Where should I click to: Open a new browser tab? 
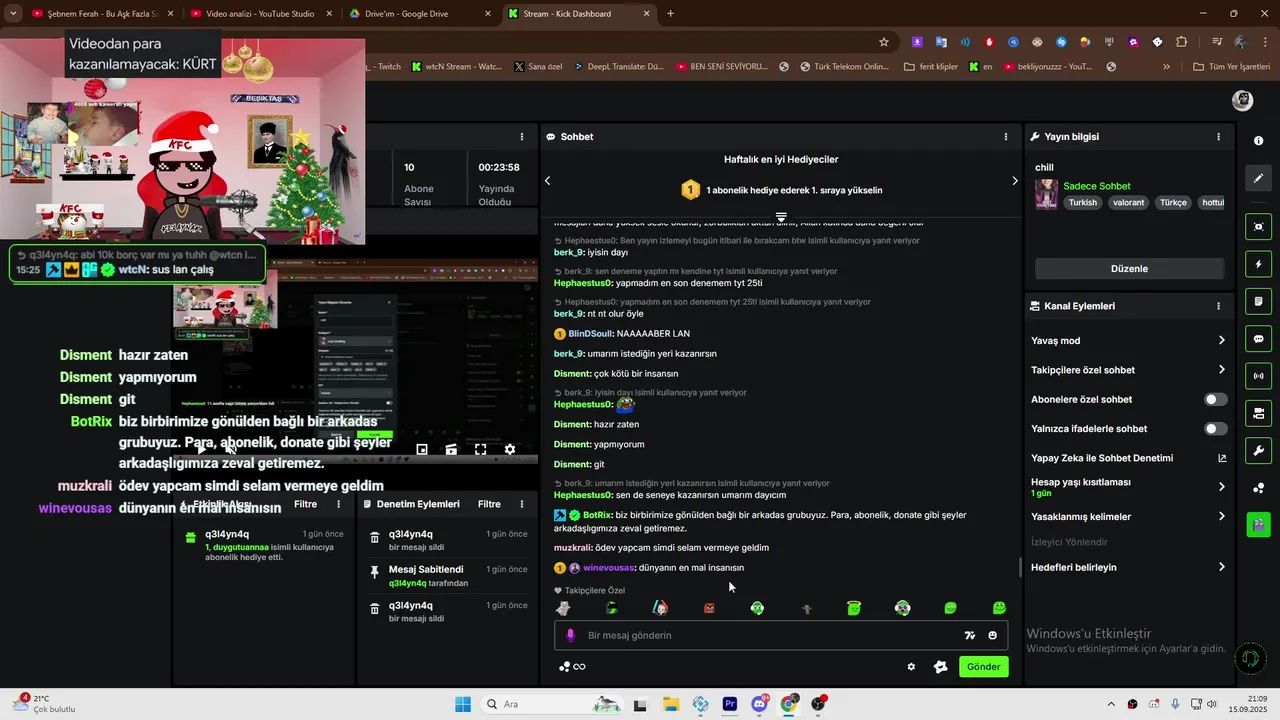click(670, 14)
